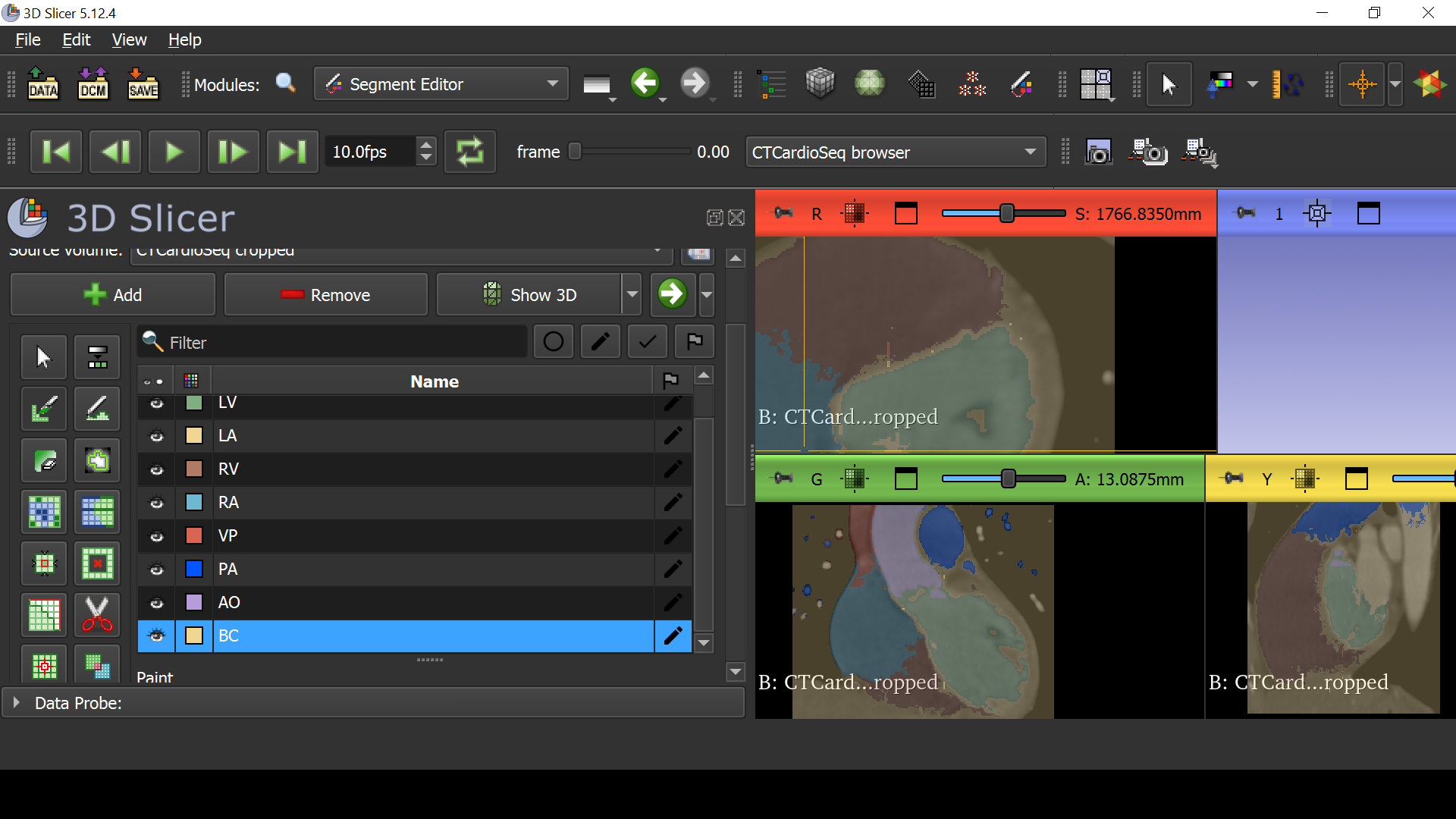Maximize the green slice view
This screenshot has height=819, width=1456.
[x=905, y=479]
